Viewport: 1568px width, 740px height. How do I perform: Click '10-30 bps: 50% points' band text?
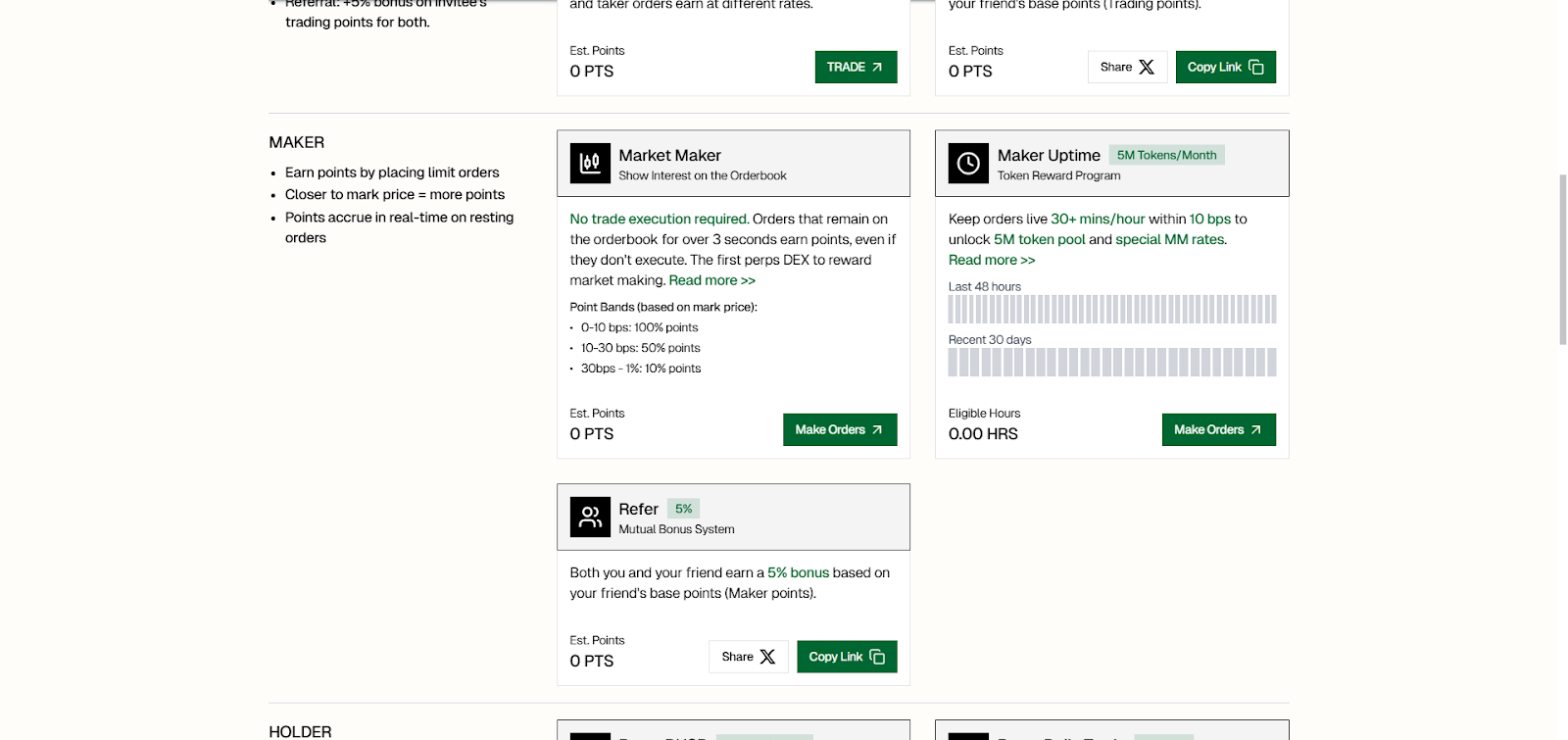coord(640,348)
